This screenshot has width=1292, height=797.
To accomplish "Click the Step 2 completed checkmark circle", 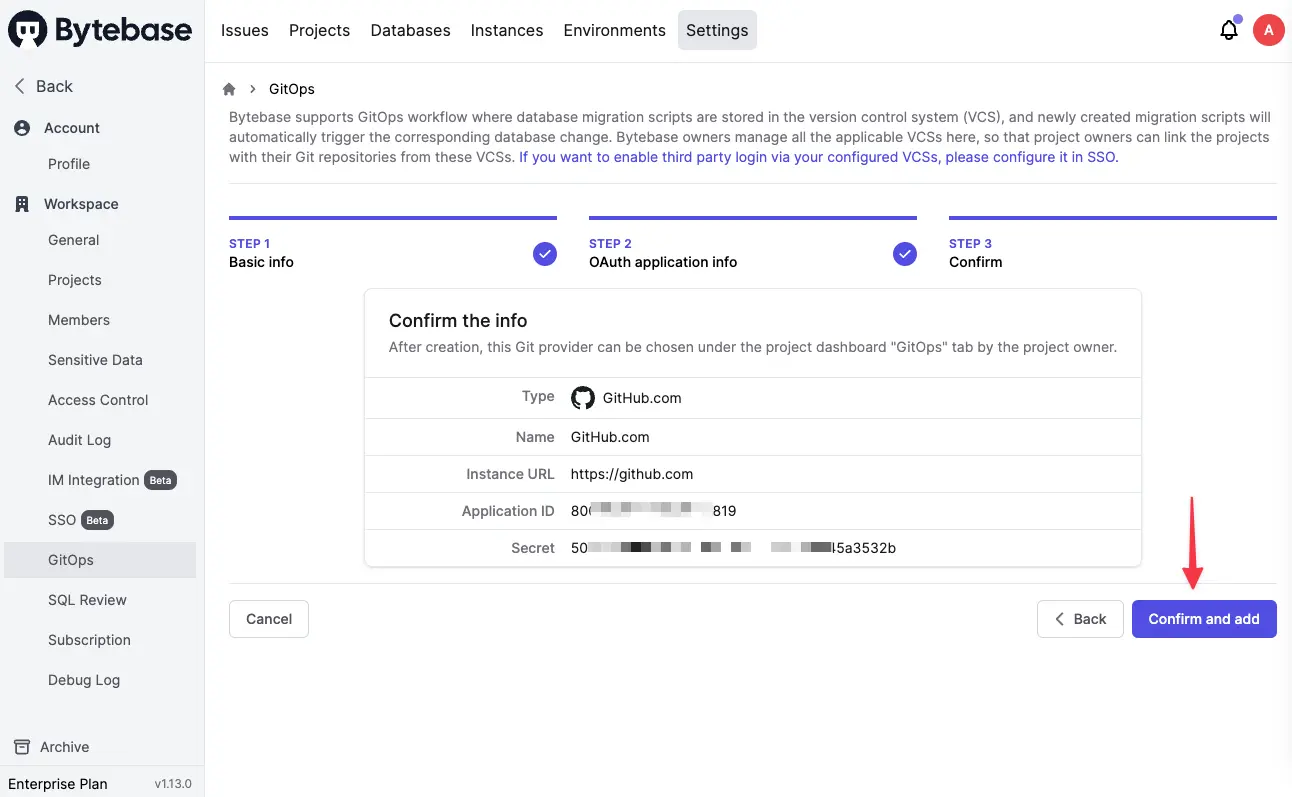I will 905,254.
